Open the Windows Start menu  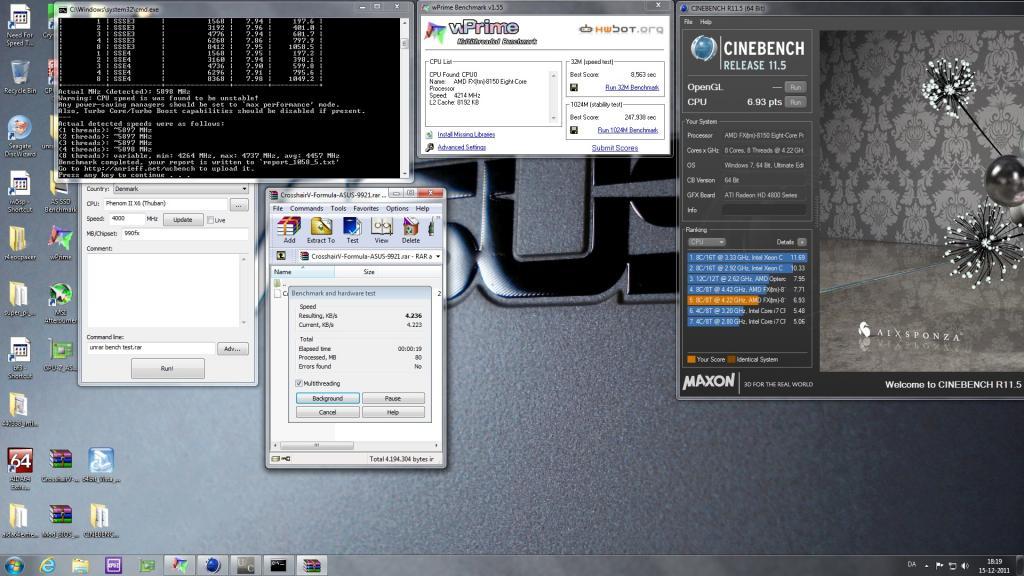pos(14,565)
